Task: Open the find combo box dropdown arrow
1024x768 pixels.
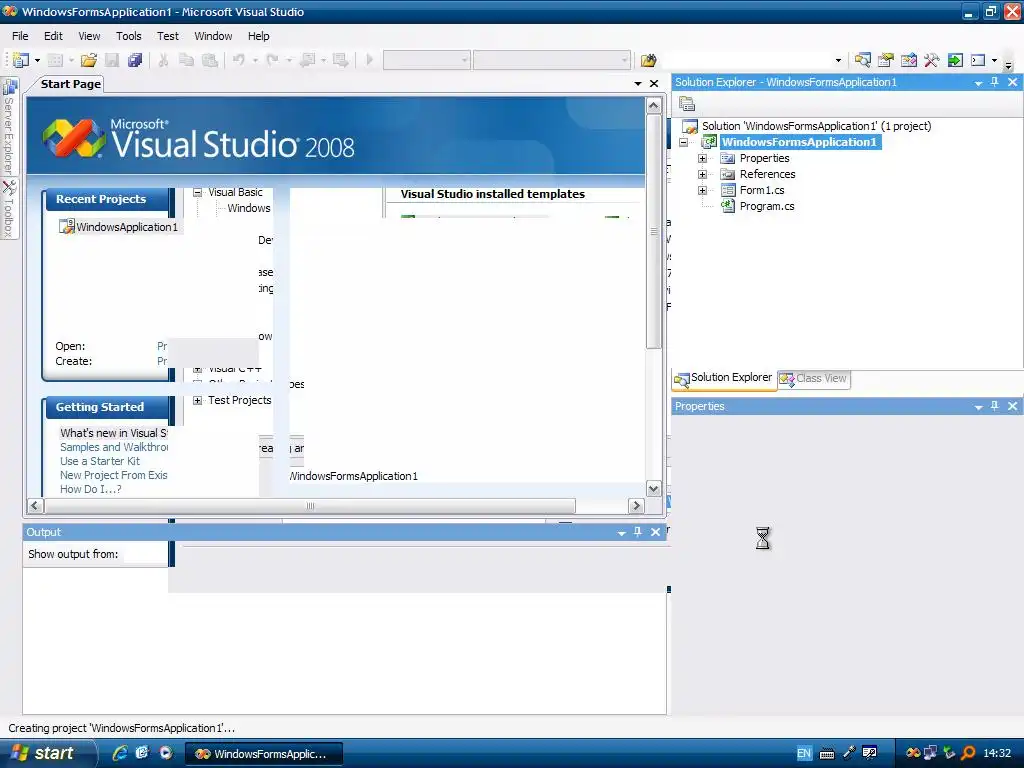Action: 839,61
